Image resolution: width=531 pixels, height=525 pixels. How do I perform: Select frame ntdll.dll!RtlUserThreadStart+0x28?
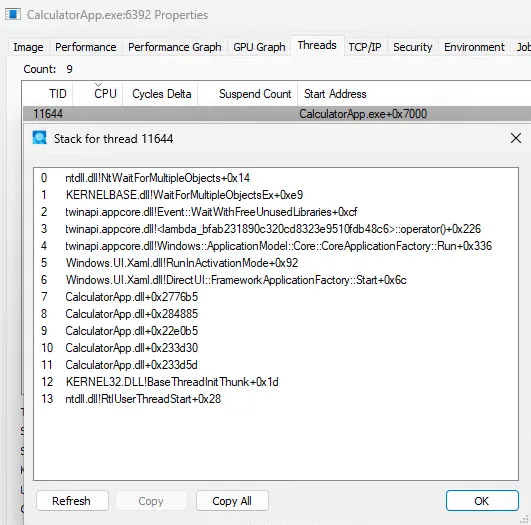276,399
